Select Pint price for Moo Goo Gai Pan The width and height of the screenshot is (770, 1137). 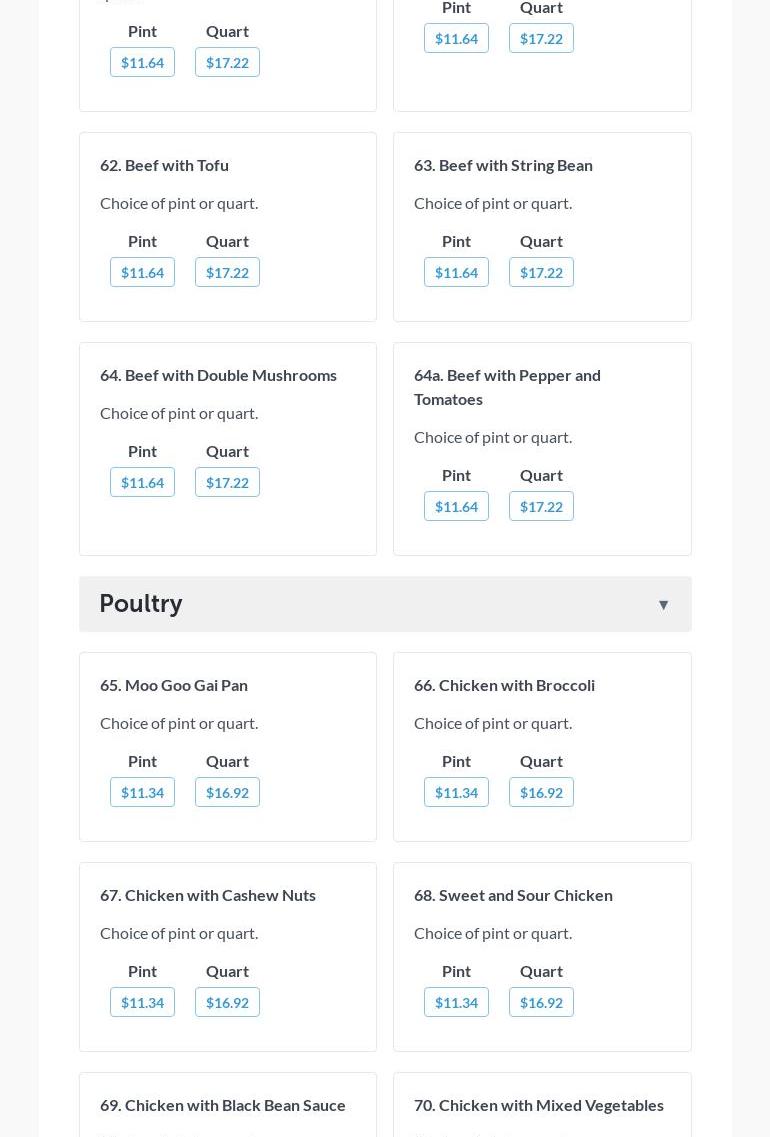(142, 792)
